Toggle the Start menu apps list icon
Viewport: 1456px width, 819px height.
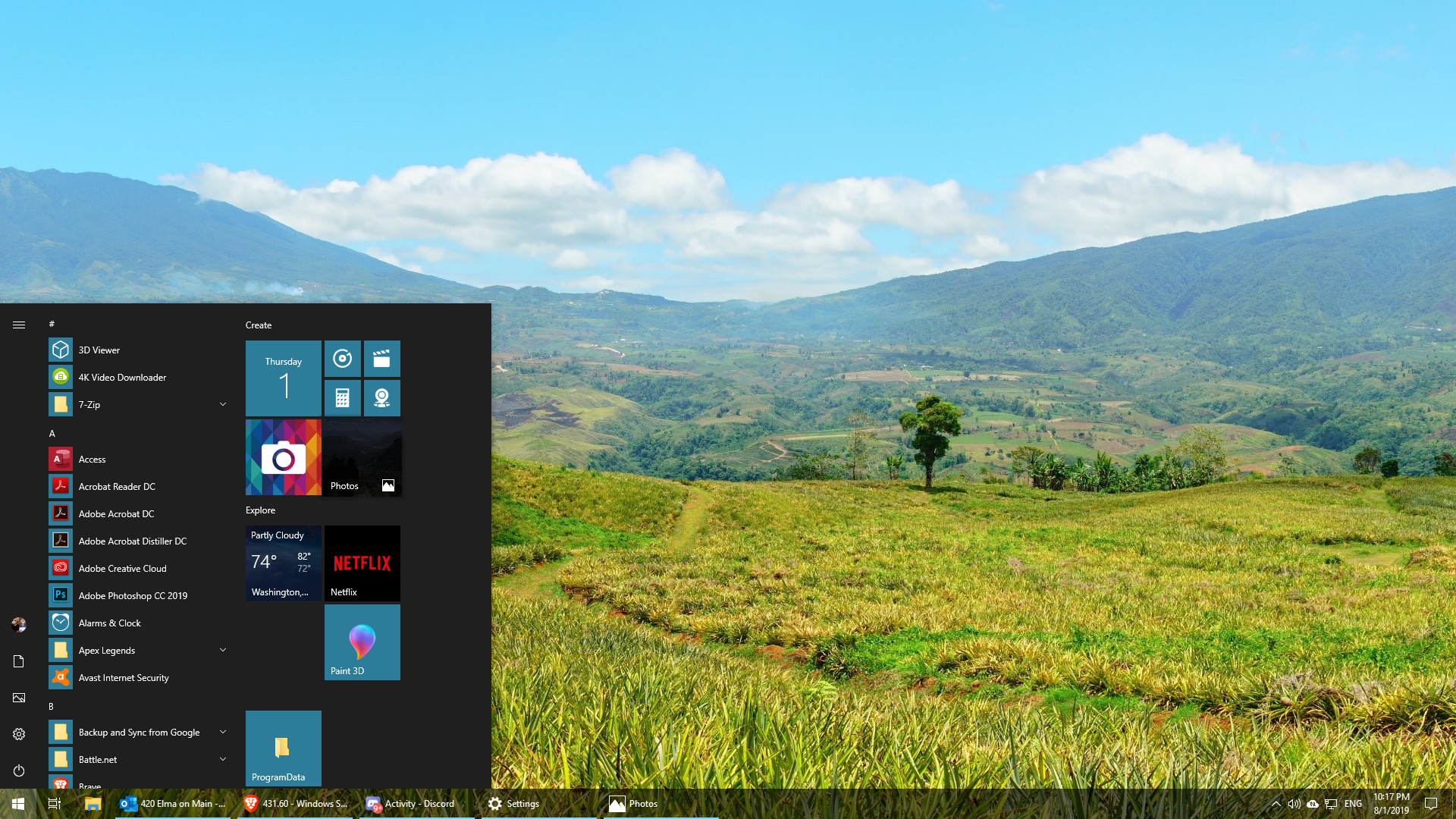tap(18, 324)
